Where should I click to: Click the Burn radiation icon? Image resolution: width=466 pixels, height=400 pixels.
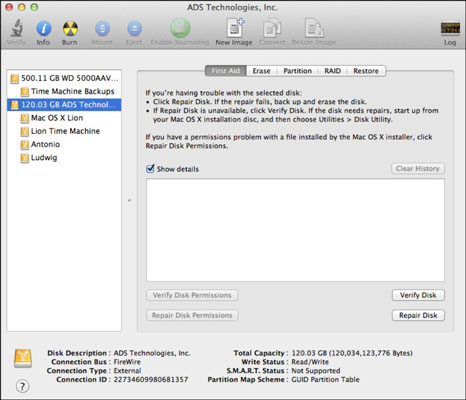(70, 29)
